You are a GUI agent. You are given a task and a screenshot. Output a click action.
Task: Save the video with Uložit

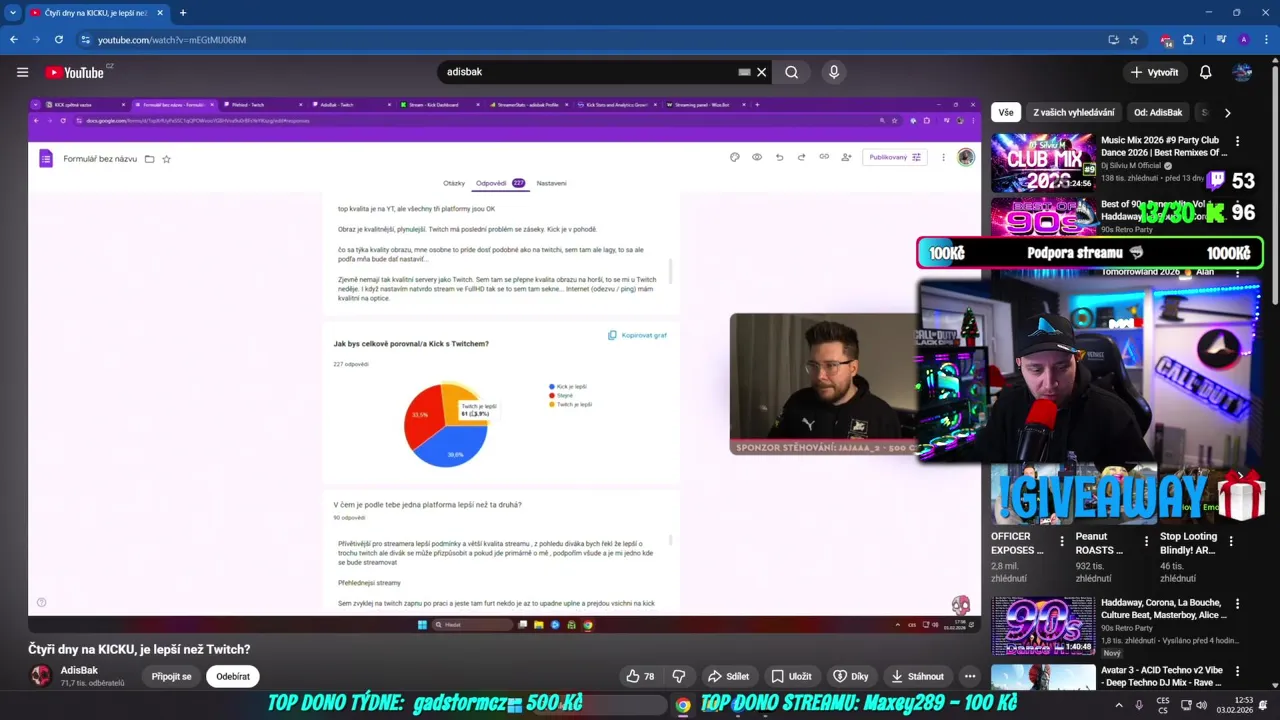[x=791, y=676]
